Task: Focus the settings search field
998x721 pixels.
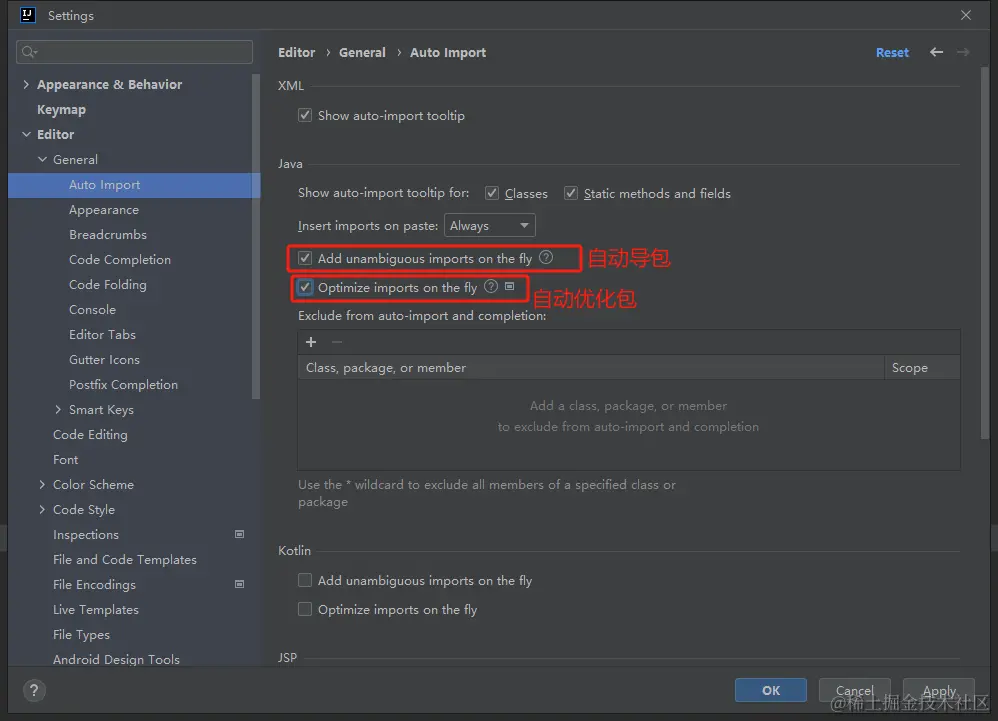Action: [134, 52]
